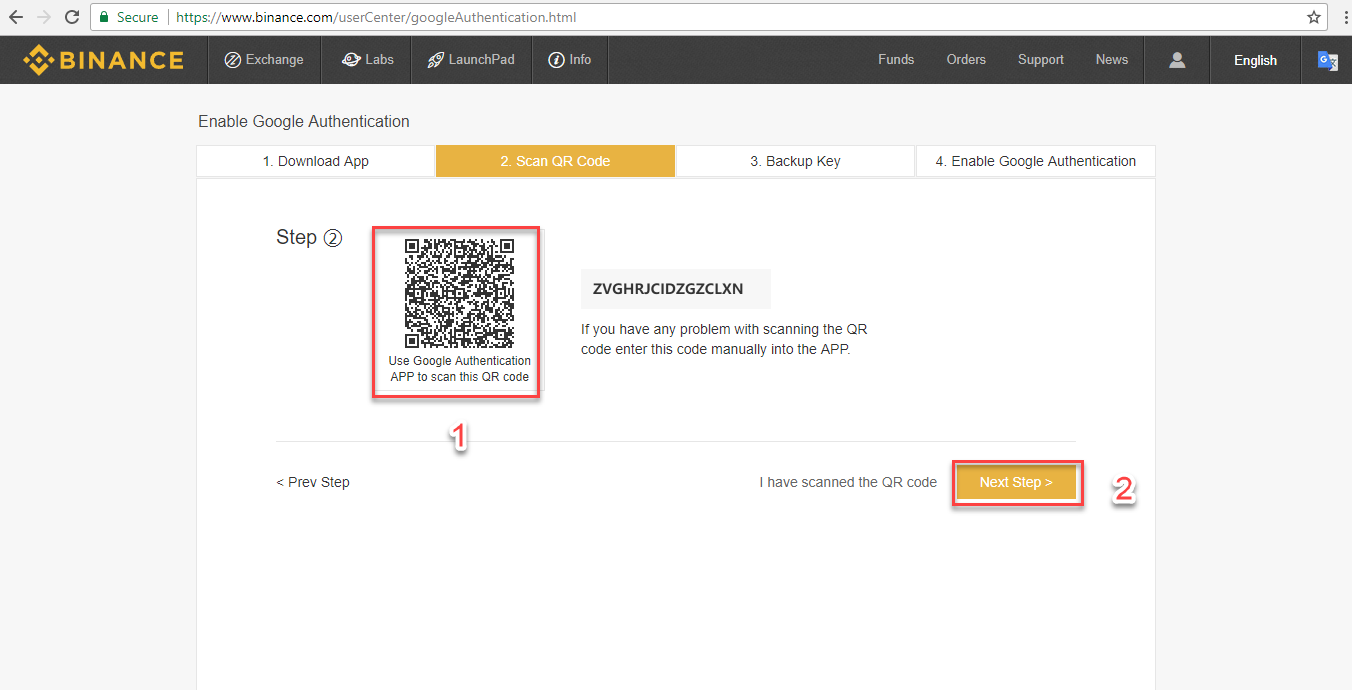Viewport: 1352px width, 690px height.
Task: Expand the English language dropdown
Action: tap(1255, 60)
